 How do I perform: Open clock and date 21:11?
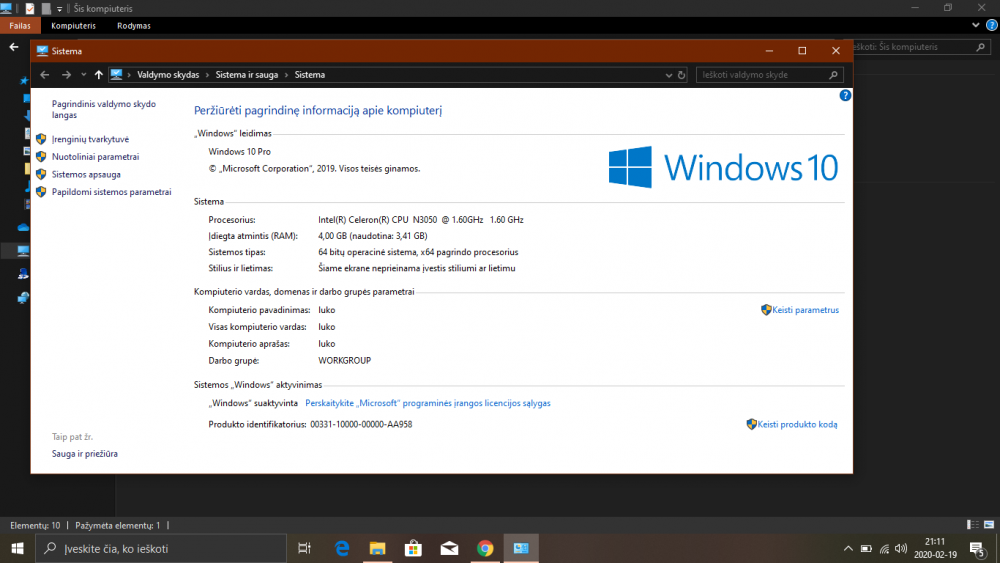[x=935, y=548]
